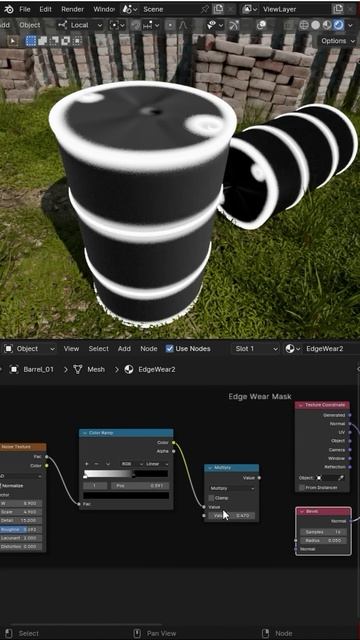The width and height of the screenshot is (360, 640).
Task: Open the node editor Add menu
Action: tap(124, 349)
